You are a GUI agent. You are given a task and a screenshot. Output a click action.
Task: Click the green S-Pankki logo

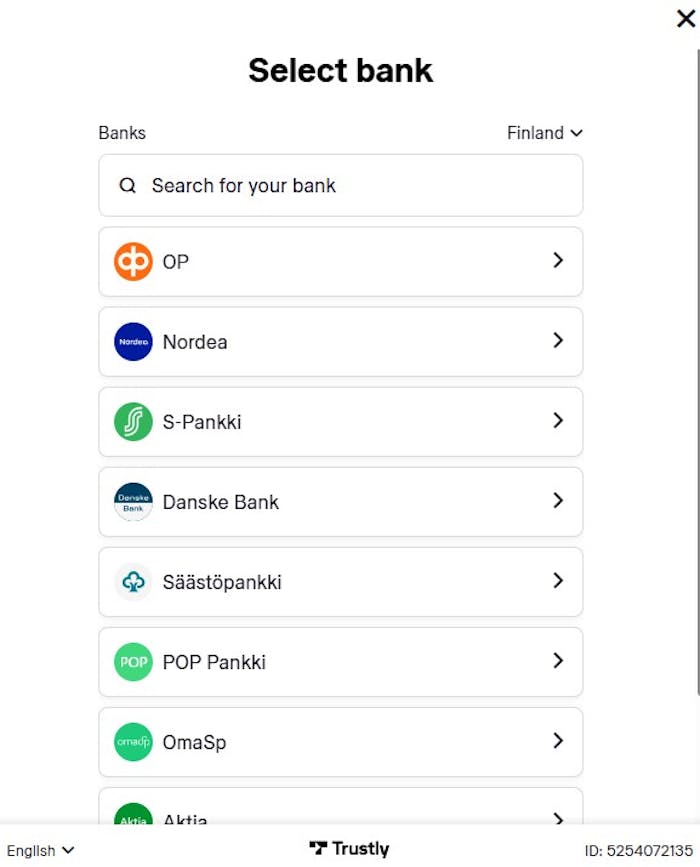point(133,422)
